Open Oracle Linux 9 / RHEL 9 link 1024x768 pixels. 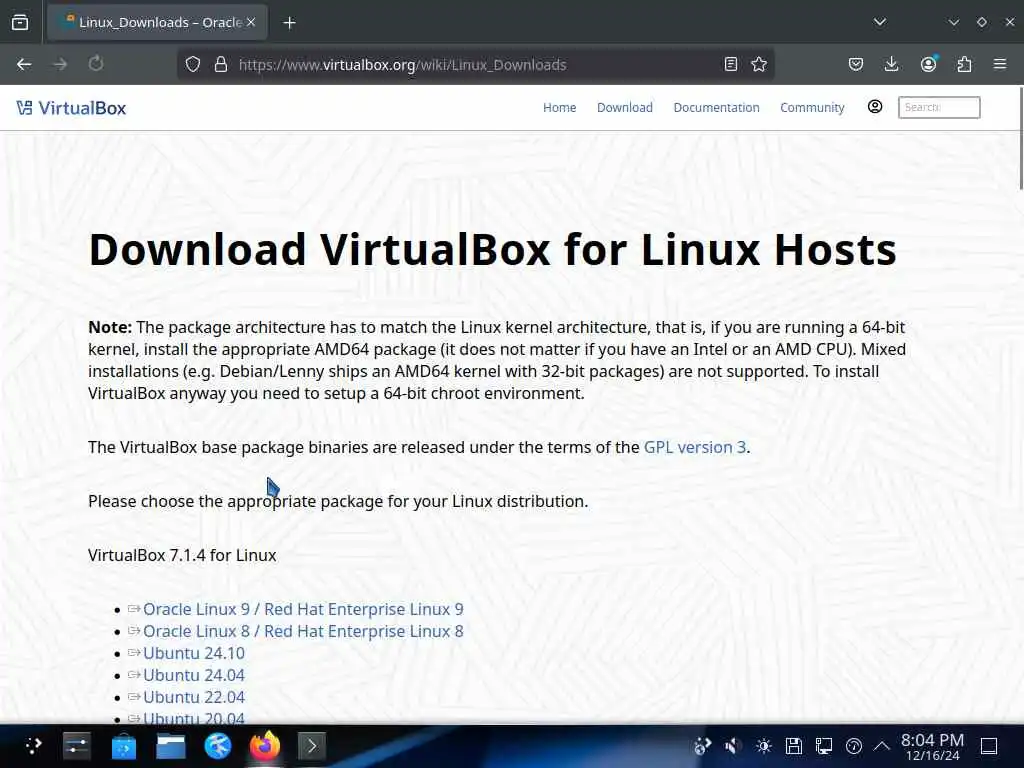(303, 609)
